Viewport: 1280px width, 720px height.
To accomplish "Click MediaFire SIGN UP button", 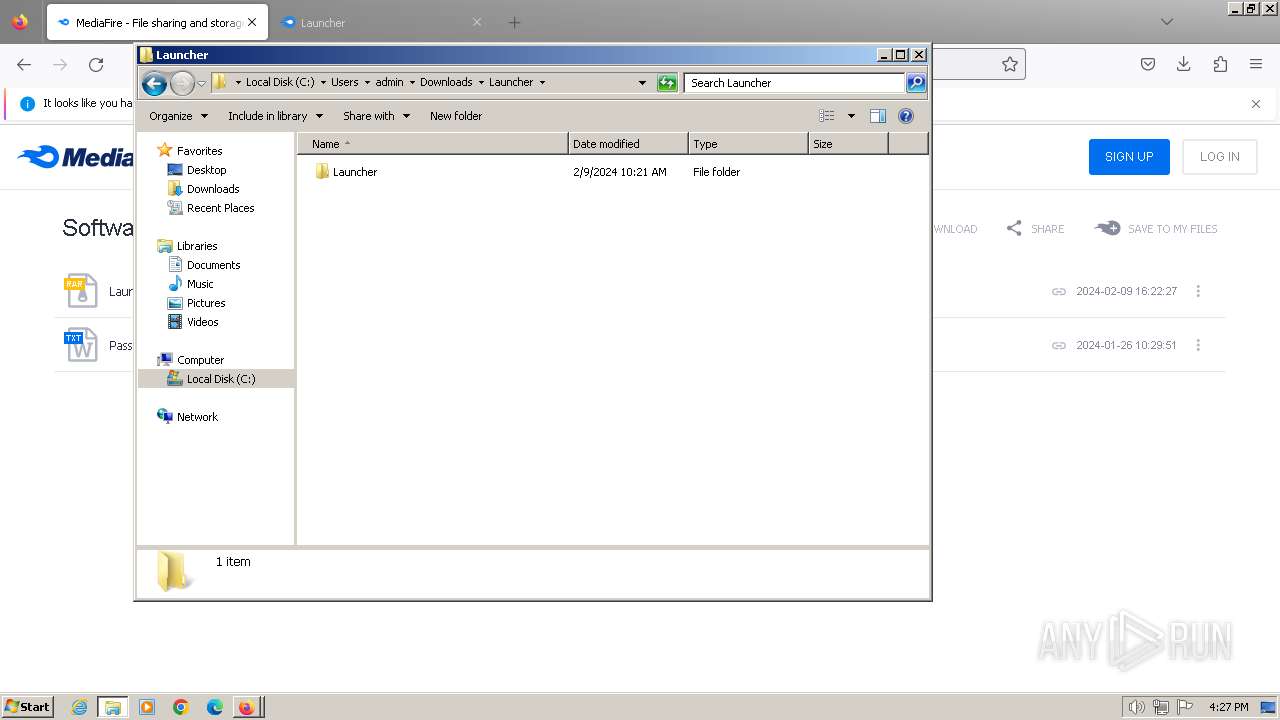I will (x=1129, y=157).
